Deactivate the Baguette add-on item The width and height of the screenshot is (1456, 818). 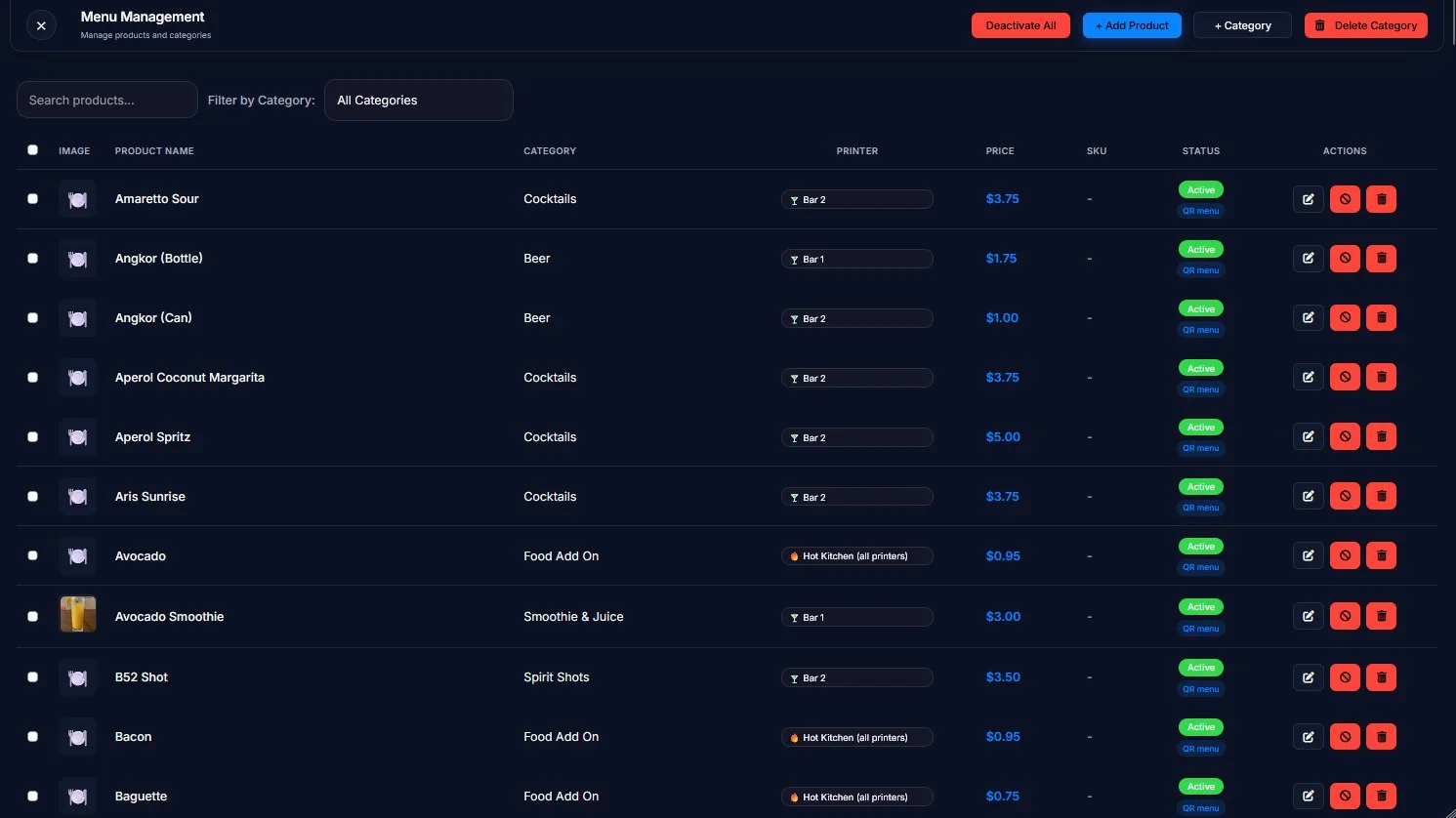point(1345,797)
